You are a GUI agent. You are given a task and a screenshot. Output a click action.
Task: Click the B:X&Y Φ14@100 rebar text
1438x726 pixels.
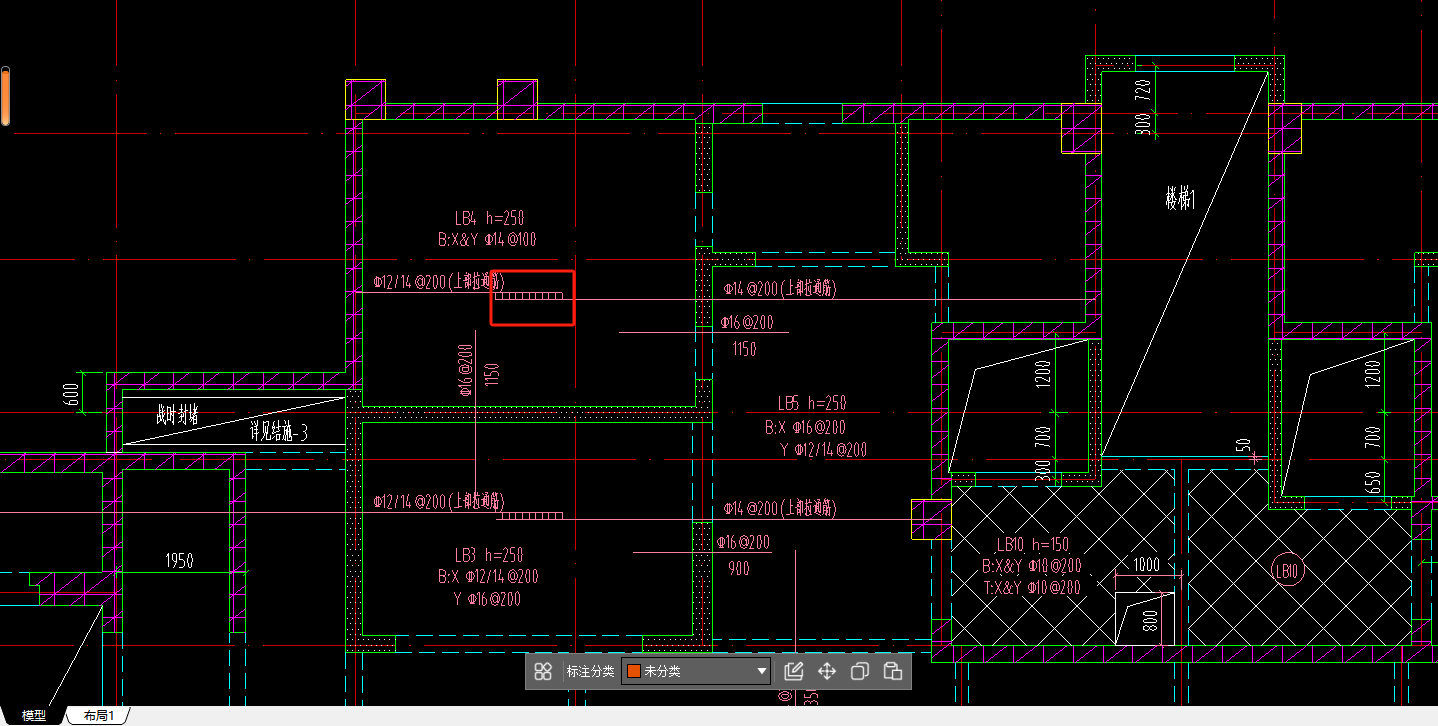(489, 240)
